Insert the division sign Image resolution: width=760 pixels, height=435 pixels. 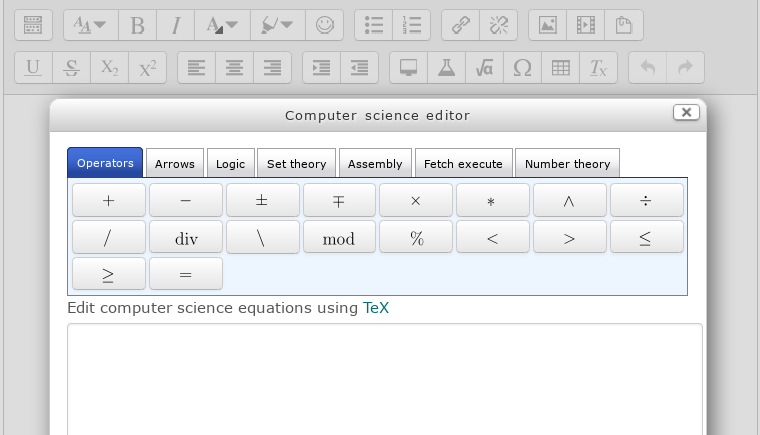[647, 200]
